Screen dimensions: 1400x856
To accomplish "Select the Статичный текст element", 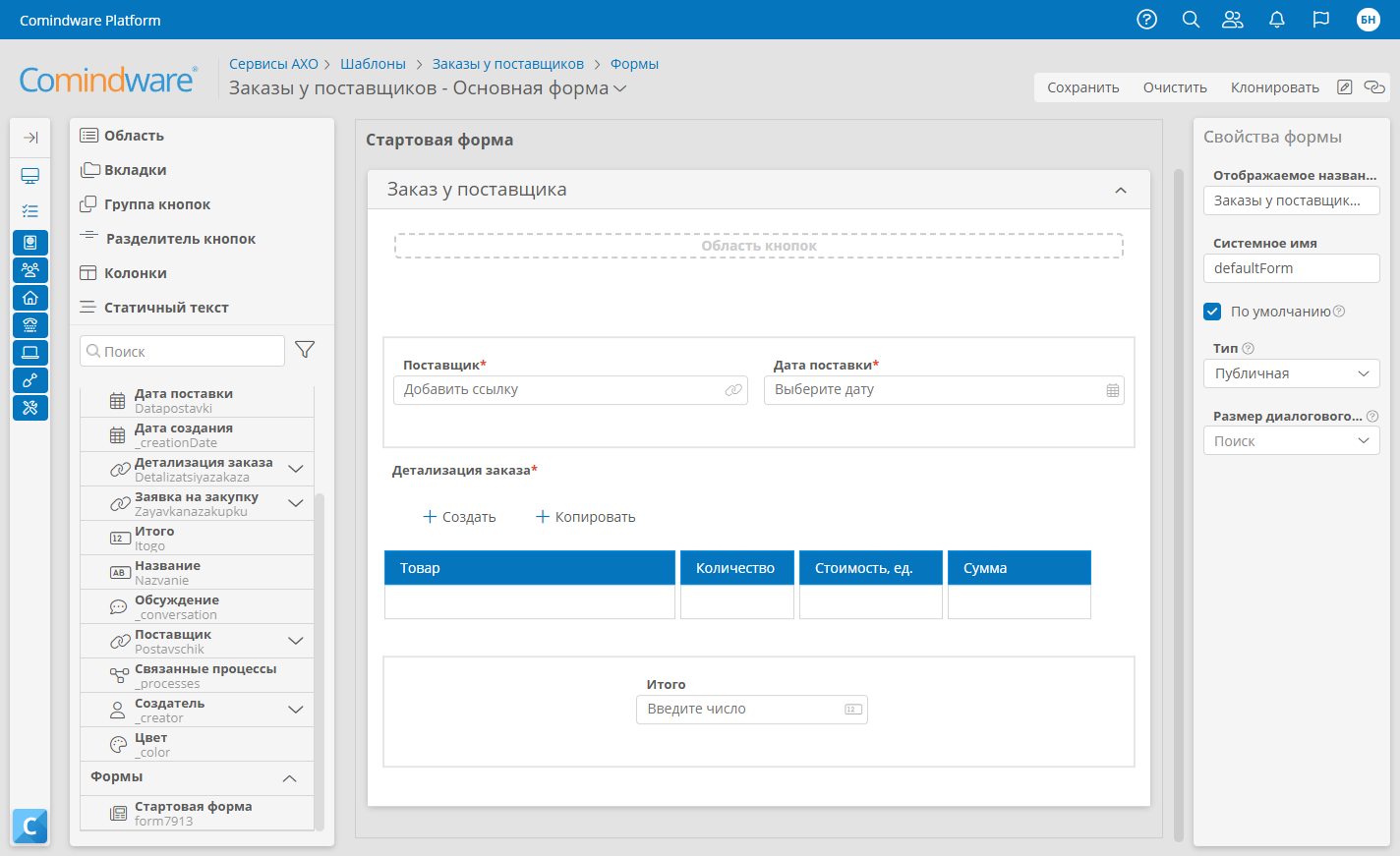I will point(154,308).
